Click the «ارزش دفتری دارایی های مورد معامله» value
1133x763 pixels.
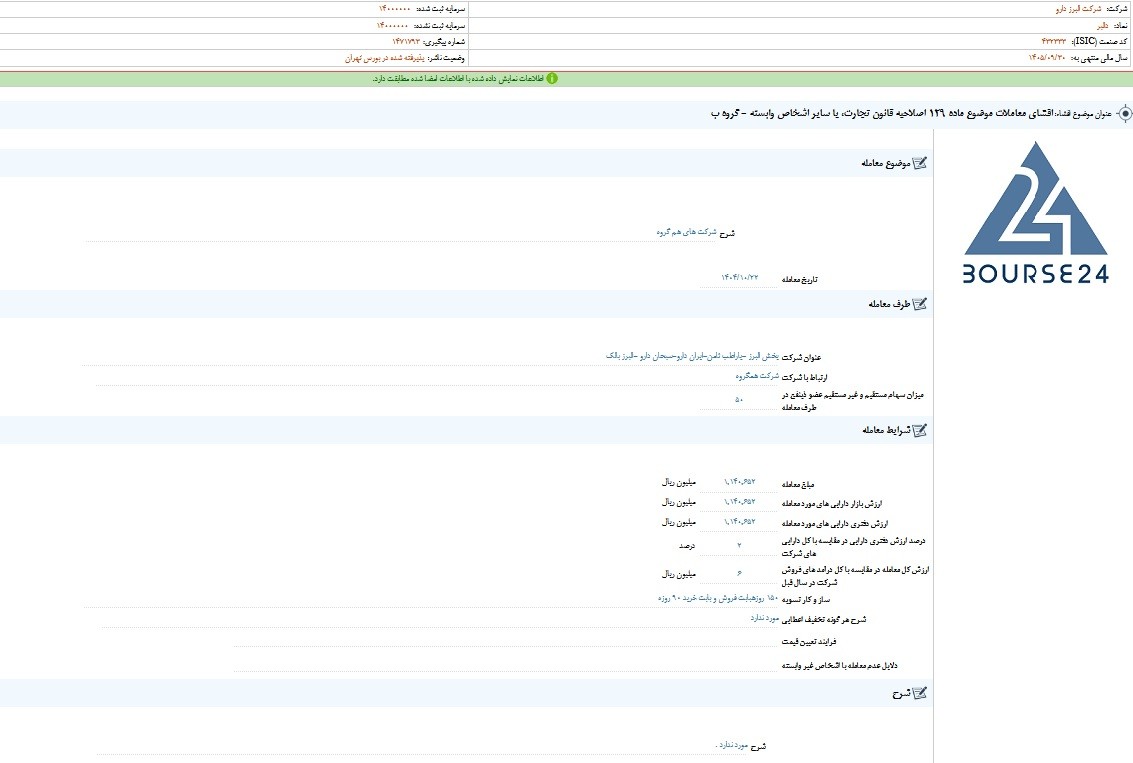[740, 522]
